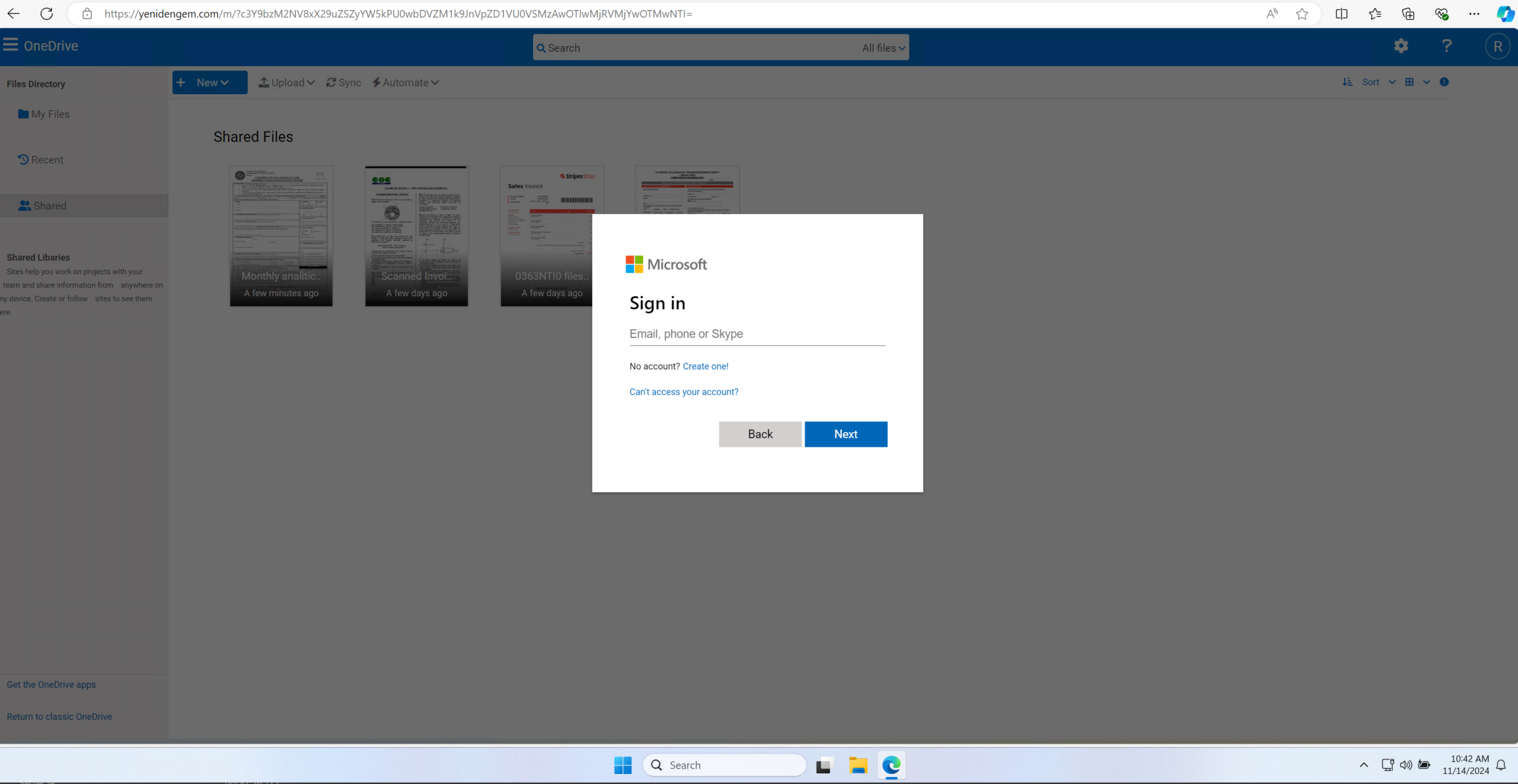Select My Files in the sidebar
Viewport: 1518px width, 784px height.
(44, 114)
